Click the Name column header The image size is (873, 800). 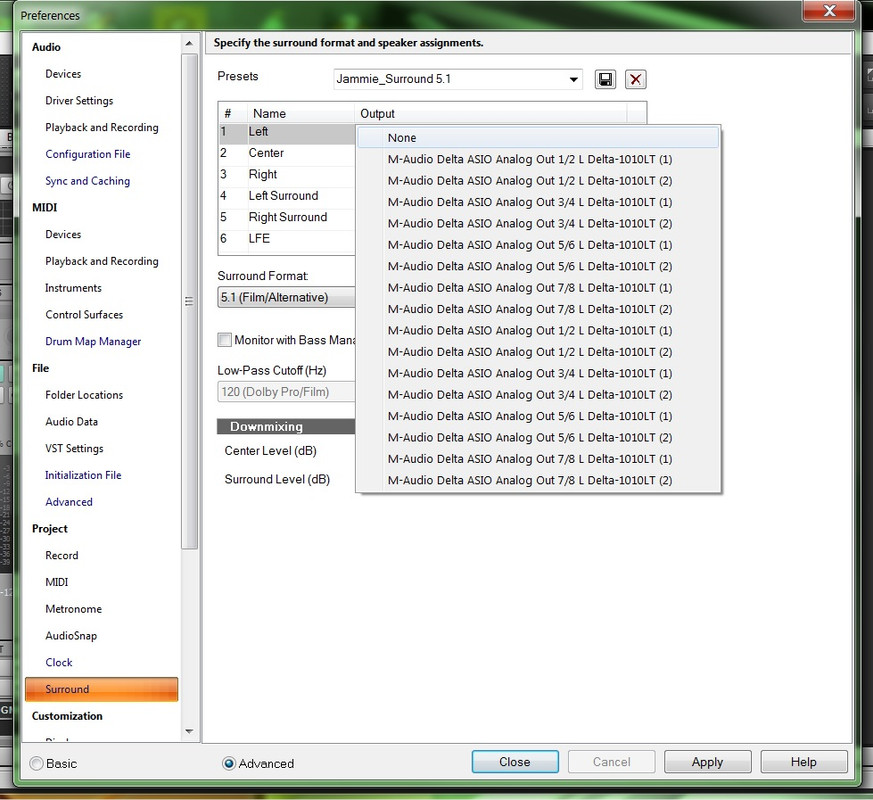[300, 114]
